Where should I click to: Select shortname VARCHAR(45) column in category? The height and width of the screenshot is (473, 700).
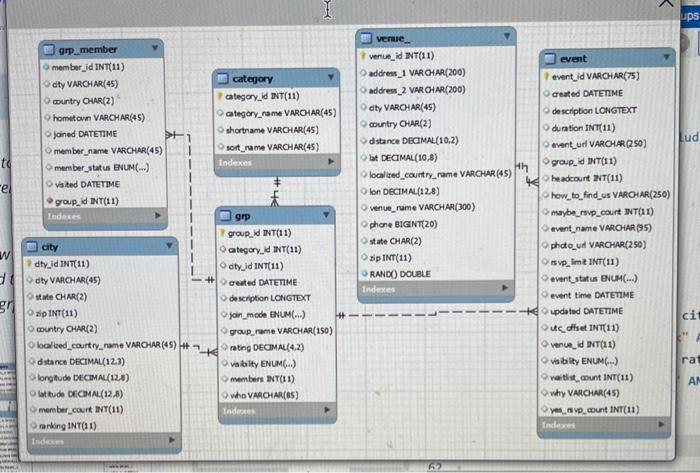pyautogui.click(x=272, y=130)
